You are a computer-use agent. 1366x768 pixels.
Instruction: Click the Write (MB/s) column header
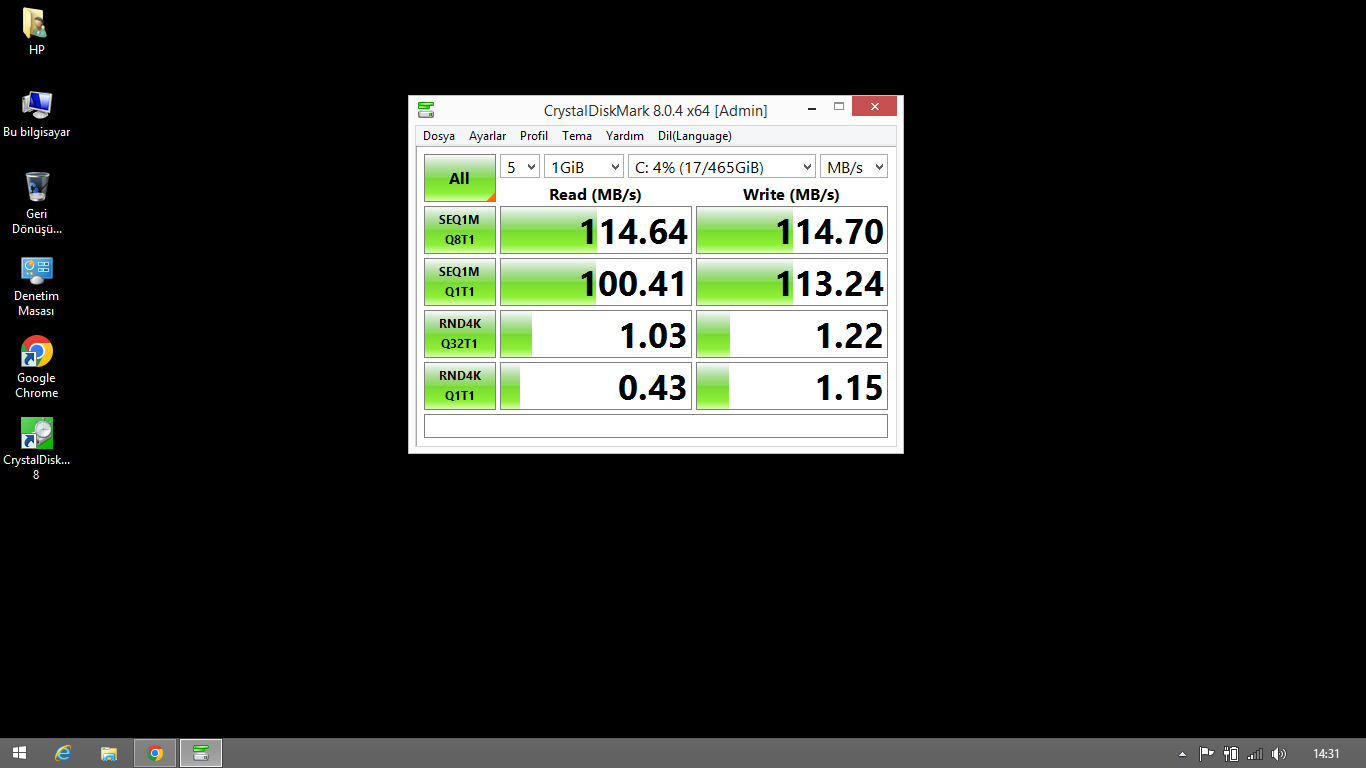pyautogui.click(x=792, y=194)
